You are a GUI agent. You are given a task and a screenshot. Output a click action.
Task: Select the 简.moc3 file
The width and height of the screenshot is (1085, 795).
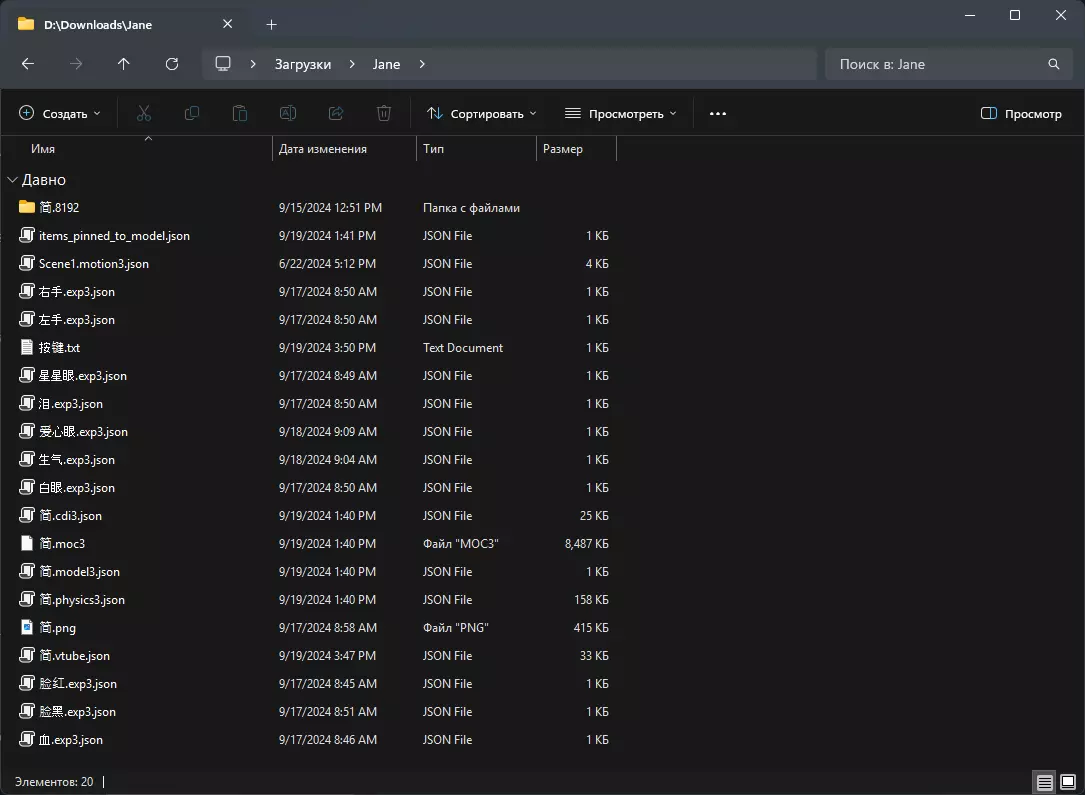(62, 544)
